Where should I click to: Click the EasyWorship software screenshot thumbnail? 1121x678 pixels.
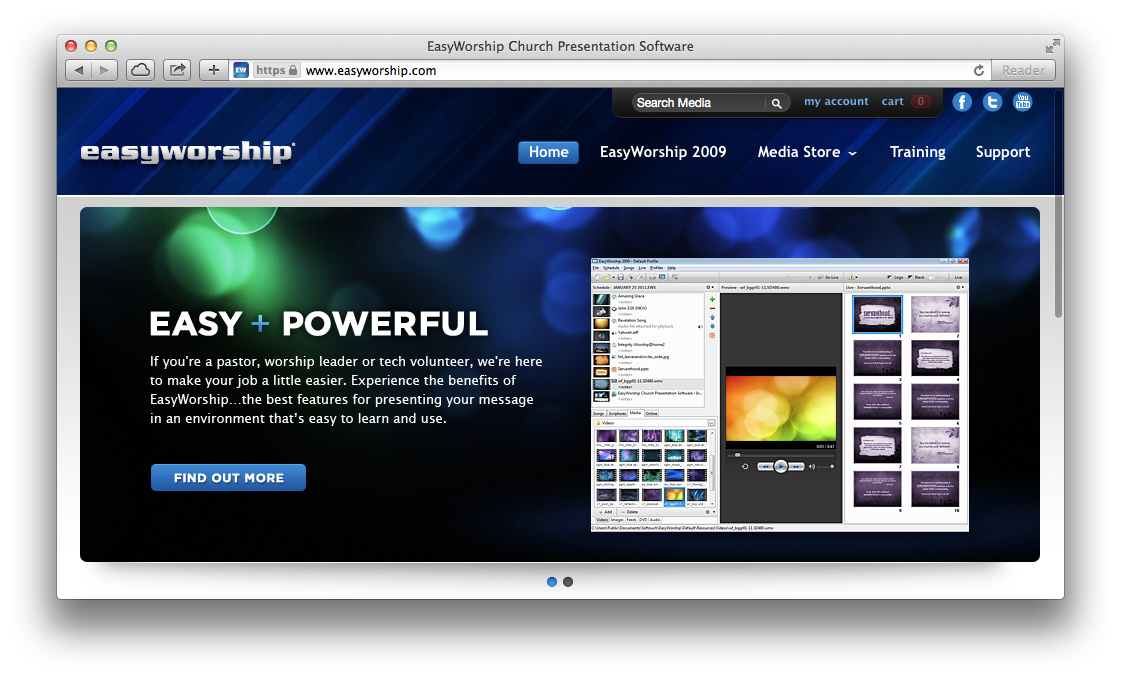(x=779, y=395)
